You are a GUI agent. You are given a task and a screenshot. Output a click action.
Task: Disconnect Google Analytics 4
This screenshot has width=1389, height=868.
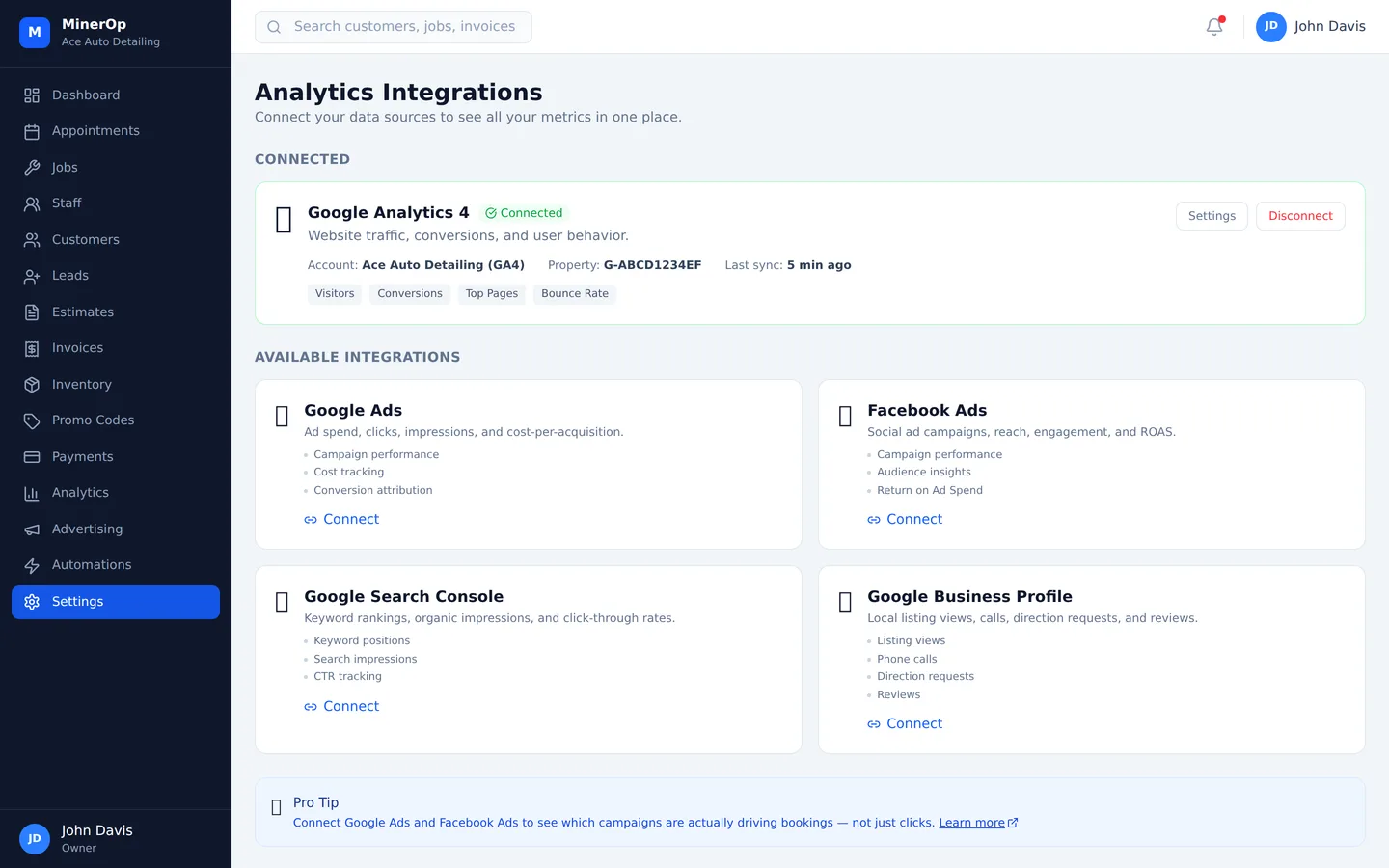click(x=1300, y=215)
